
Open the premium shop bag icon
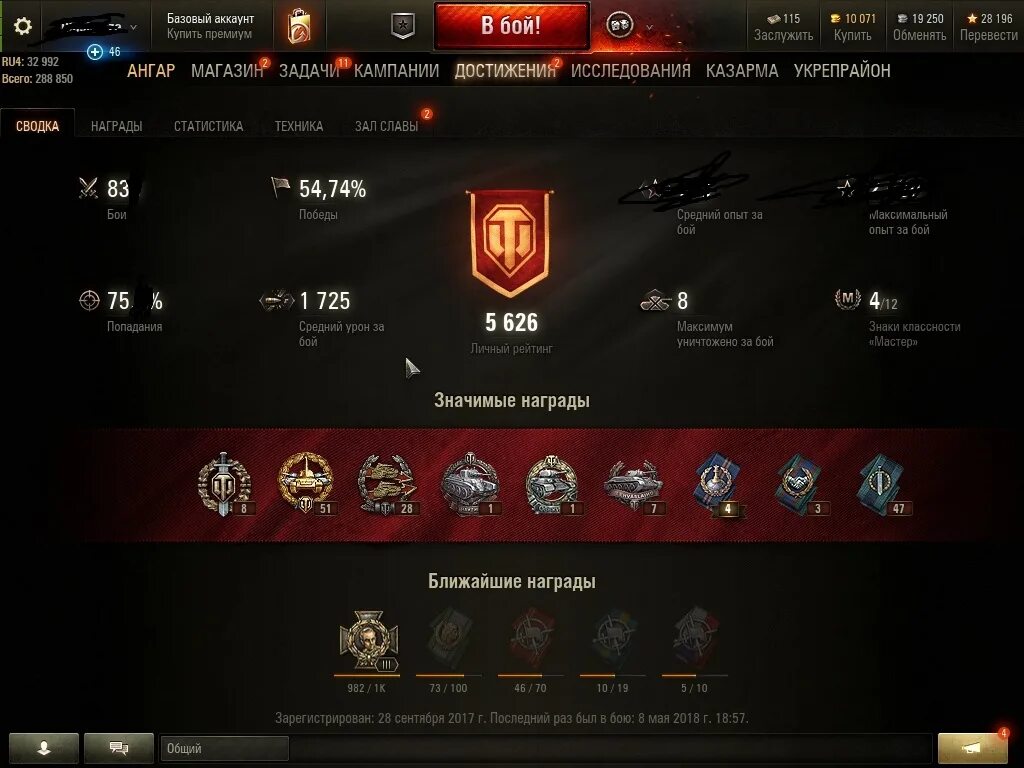pyautogui.click(x=298, y=26)
